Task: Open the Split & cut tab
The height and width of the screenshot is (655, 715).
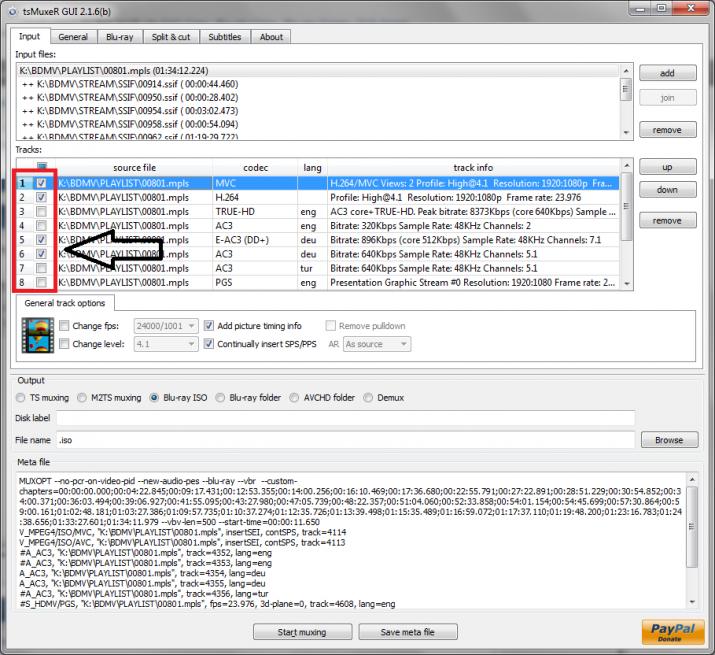Action: [x=171, y=37]
